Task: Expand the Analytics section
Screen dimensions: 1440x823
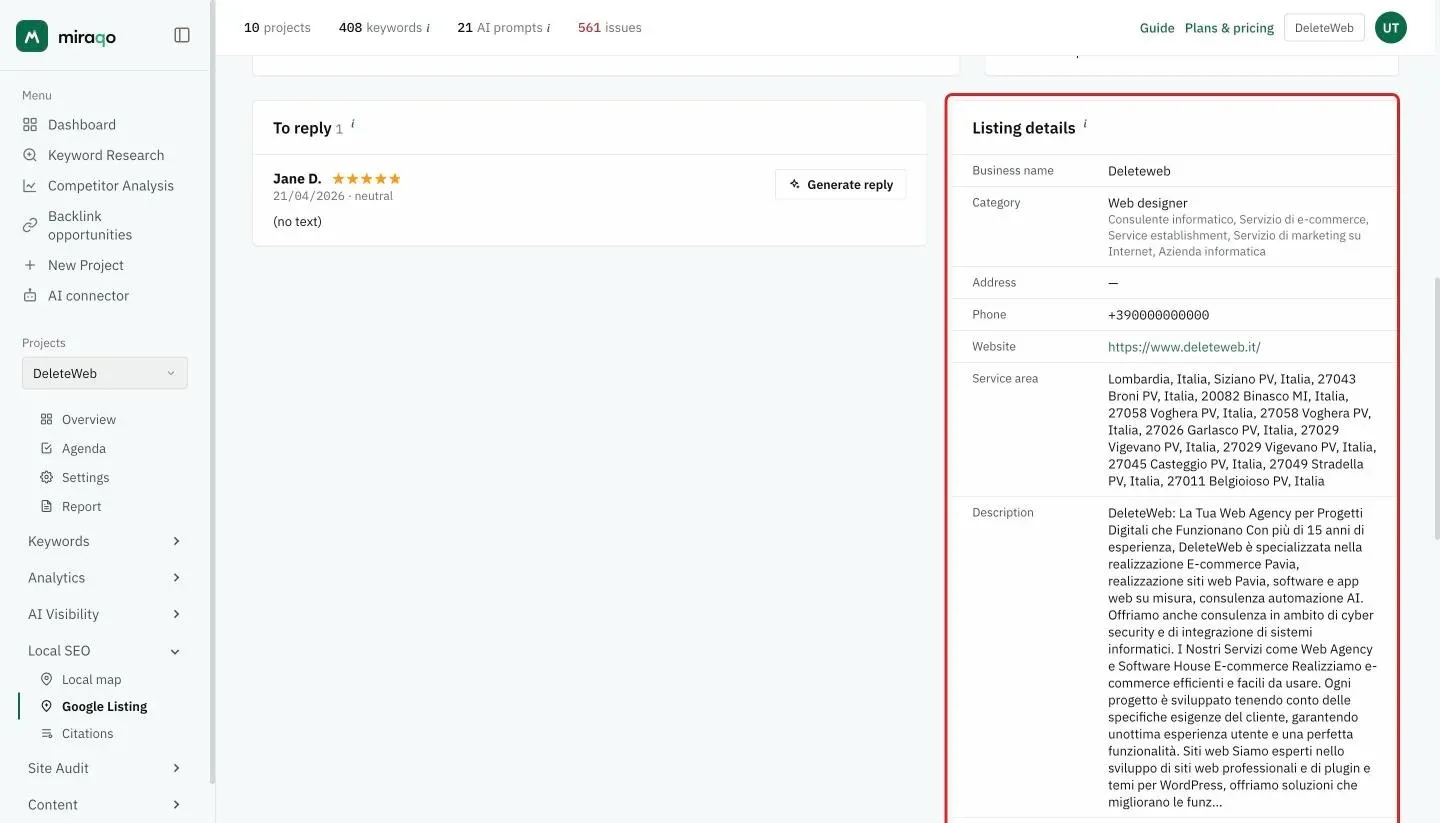Action: (105, 578)
